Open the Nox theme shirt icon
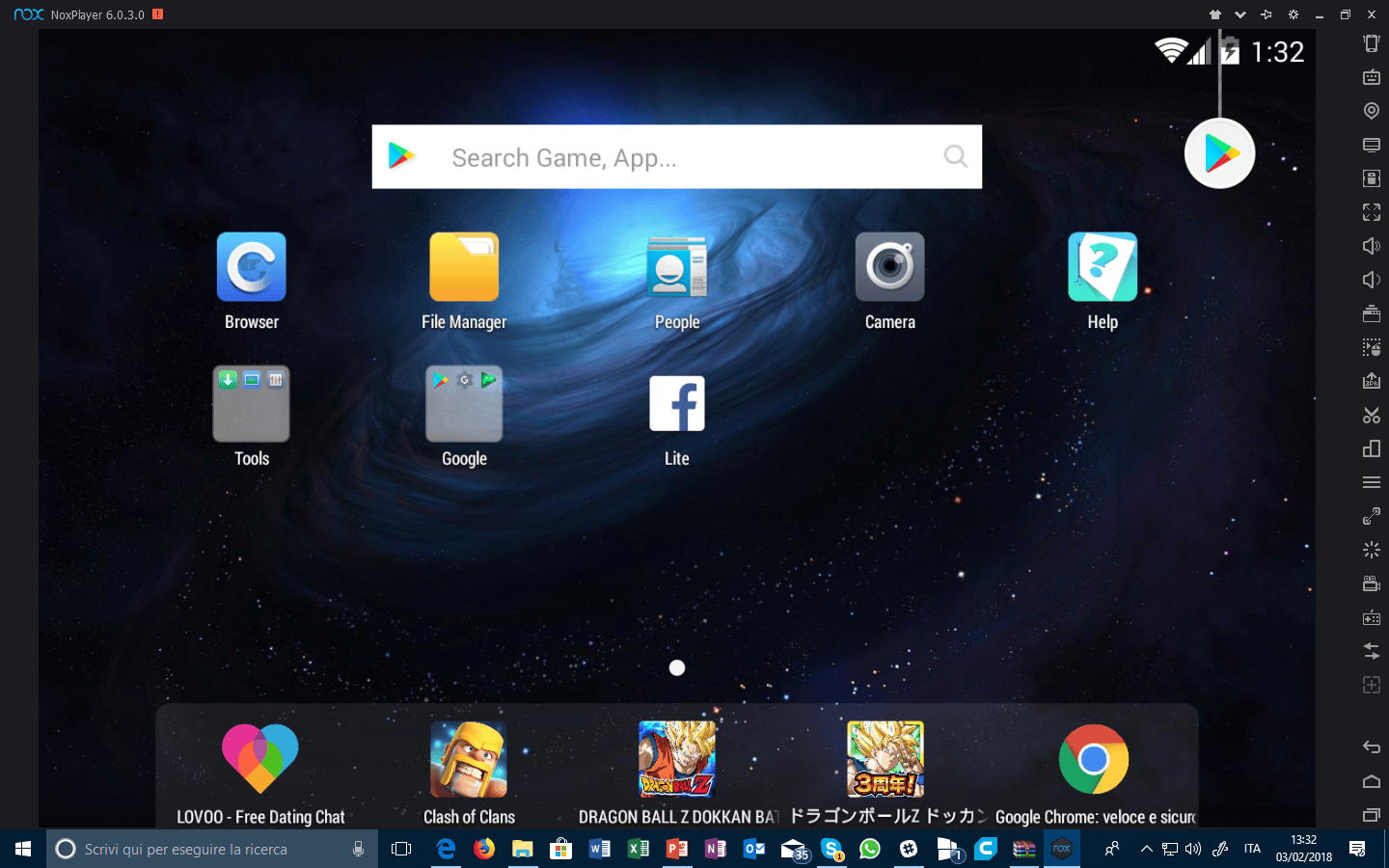Screen dimensions: 1389x868 point(1215,14)
